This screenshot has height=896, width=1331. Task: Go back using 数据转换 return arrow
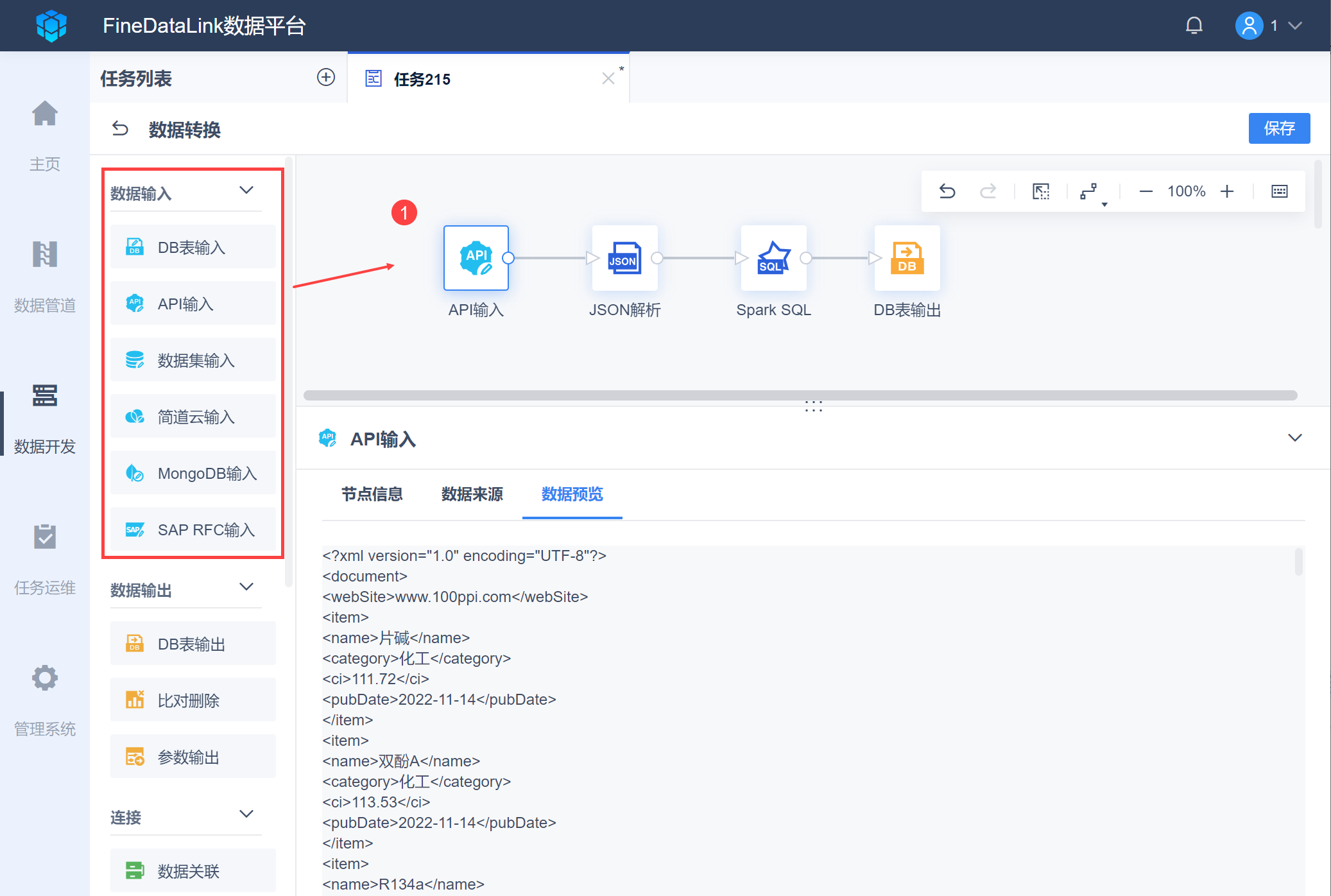pyautogui.click(x=120, y=129)
